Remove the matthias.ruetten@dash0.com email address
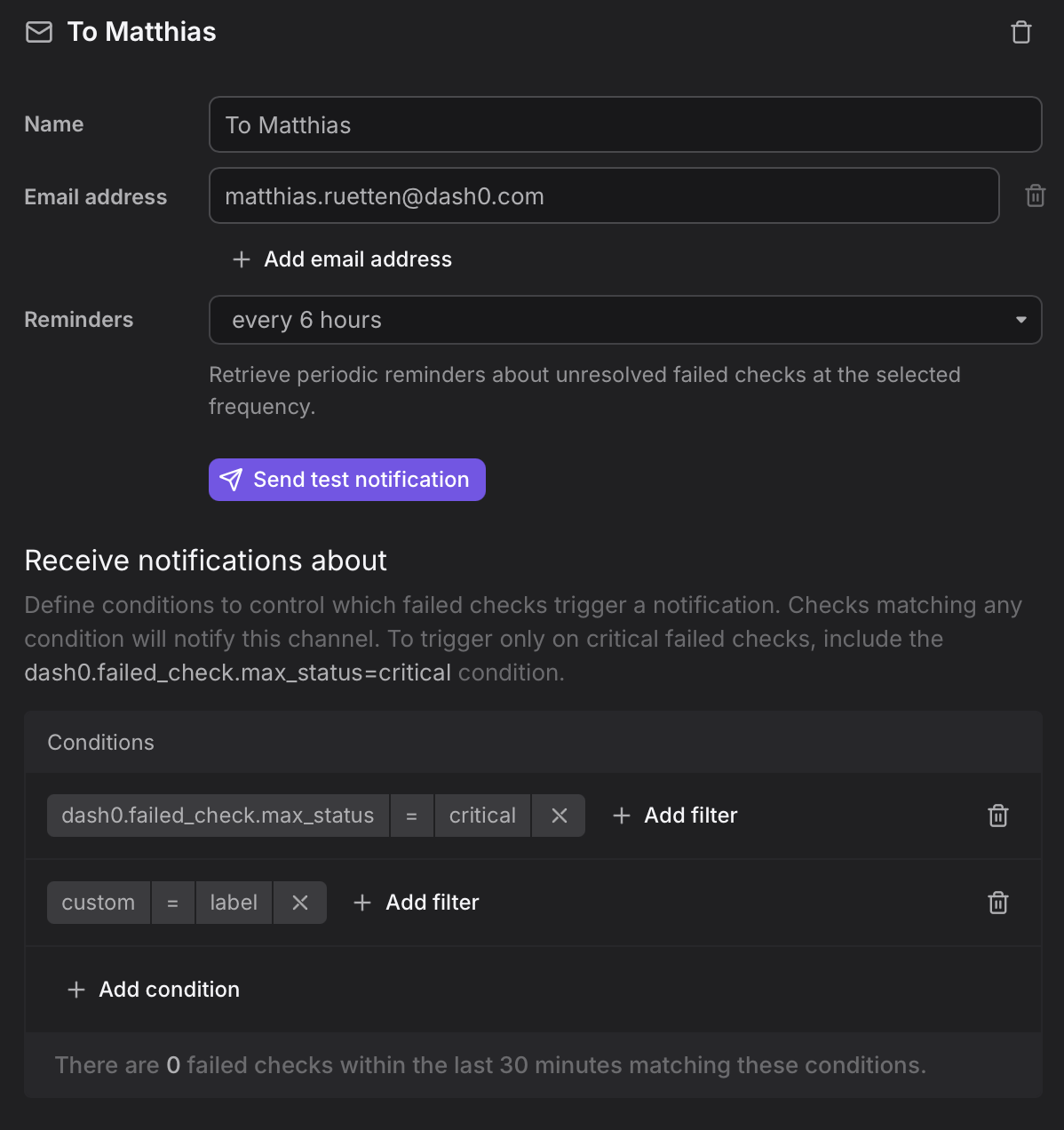Viewport: 1064px width, 1130px height. pos(1035,195)
